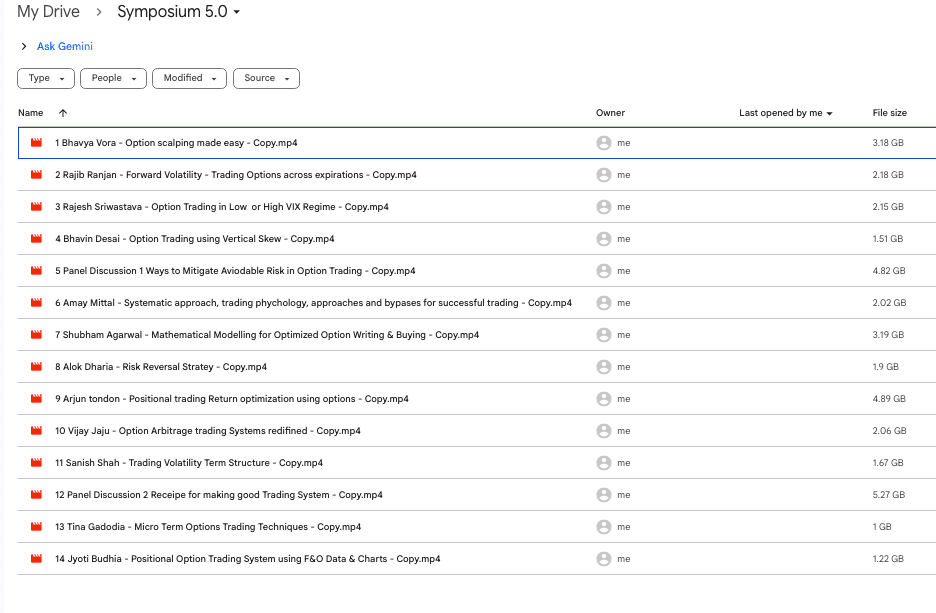Click video icon for 11 Sanish Shah file
The width and height of the screenshot is (936, 613).
36,463
